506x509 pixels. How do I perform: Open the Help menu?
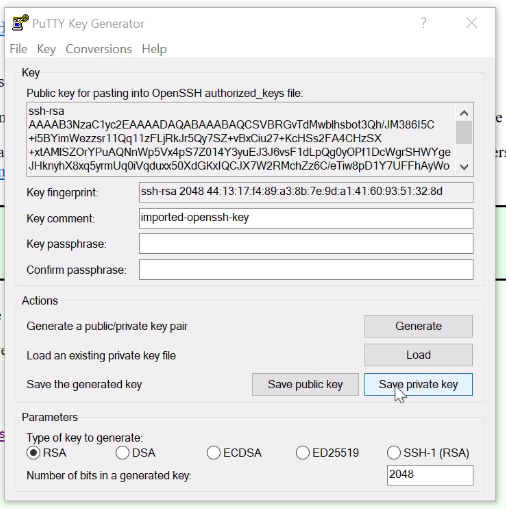point(154,49)
